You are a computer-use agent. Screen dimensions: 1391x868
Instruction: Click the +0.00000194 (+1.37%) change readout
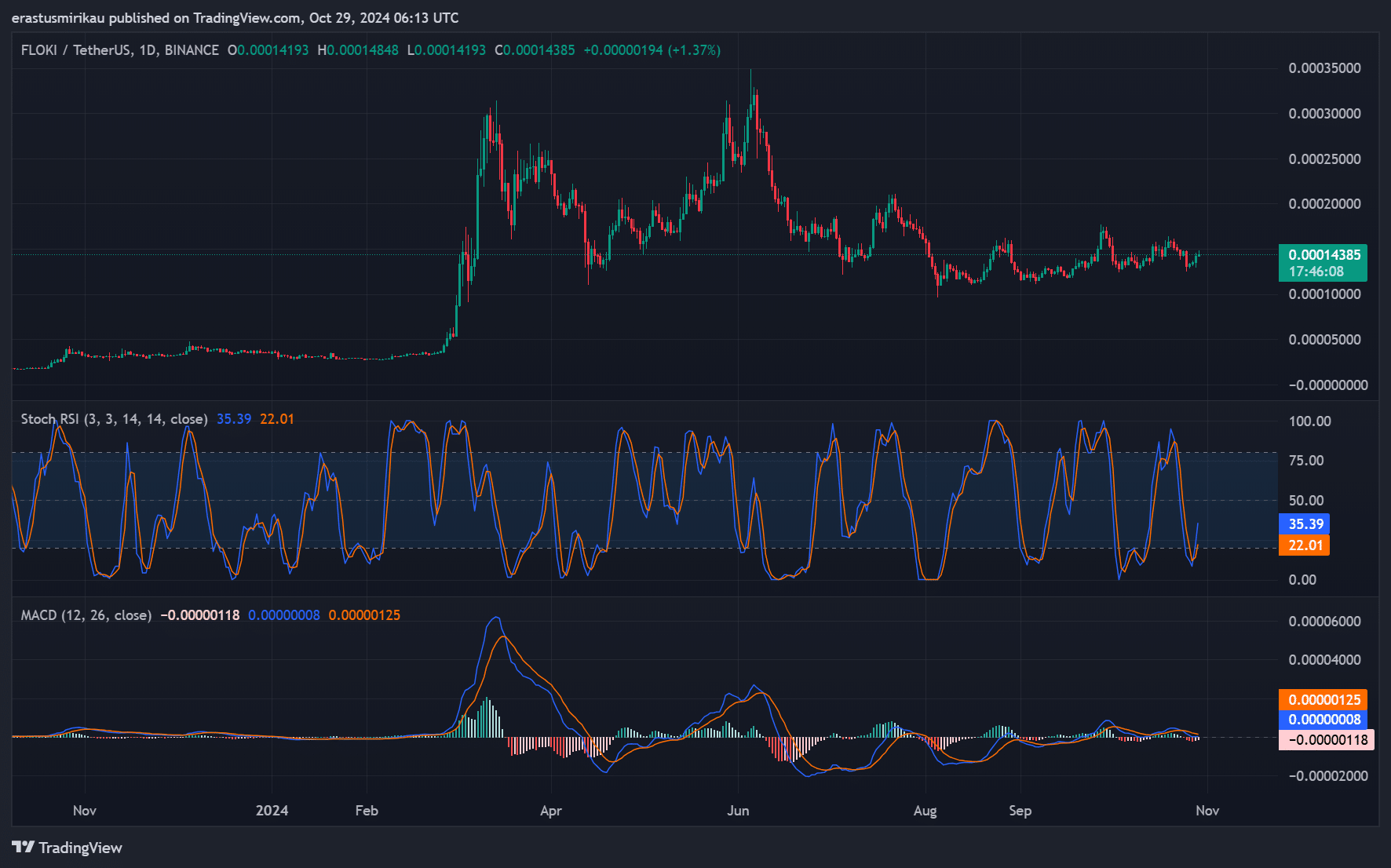pyautogui.click(x=652, y=50)
